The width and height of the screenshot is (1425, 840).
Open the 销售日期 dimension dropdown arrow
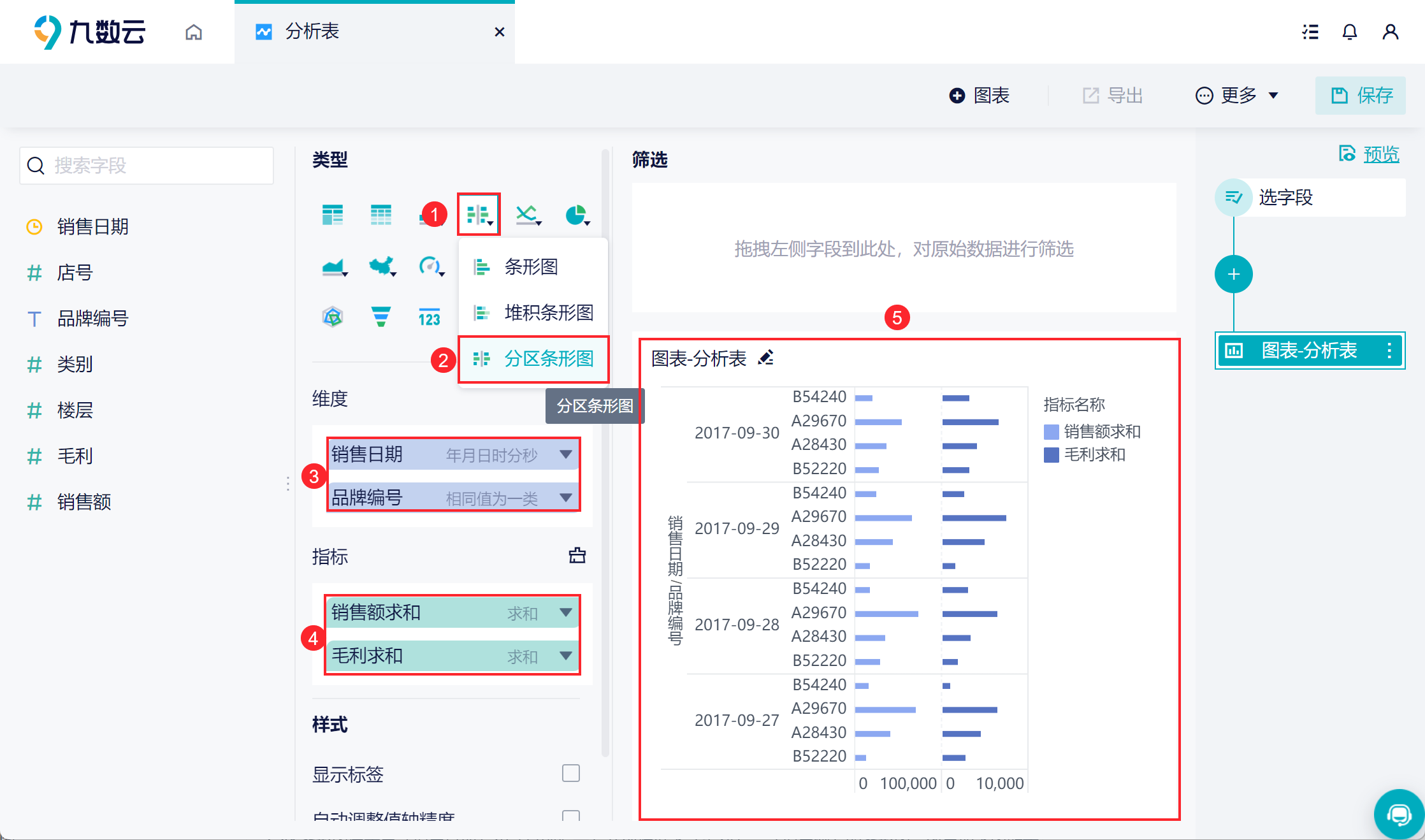pyautogui.click(x=565, y=454)
